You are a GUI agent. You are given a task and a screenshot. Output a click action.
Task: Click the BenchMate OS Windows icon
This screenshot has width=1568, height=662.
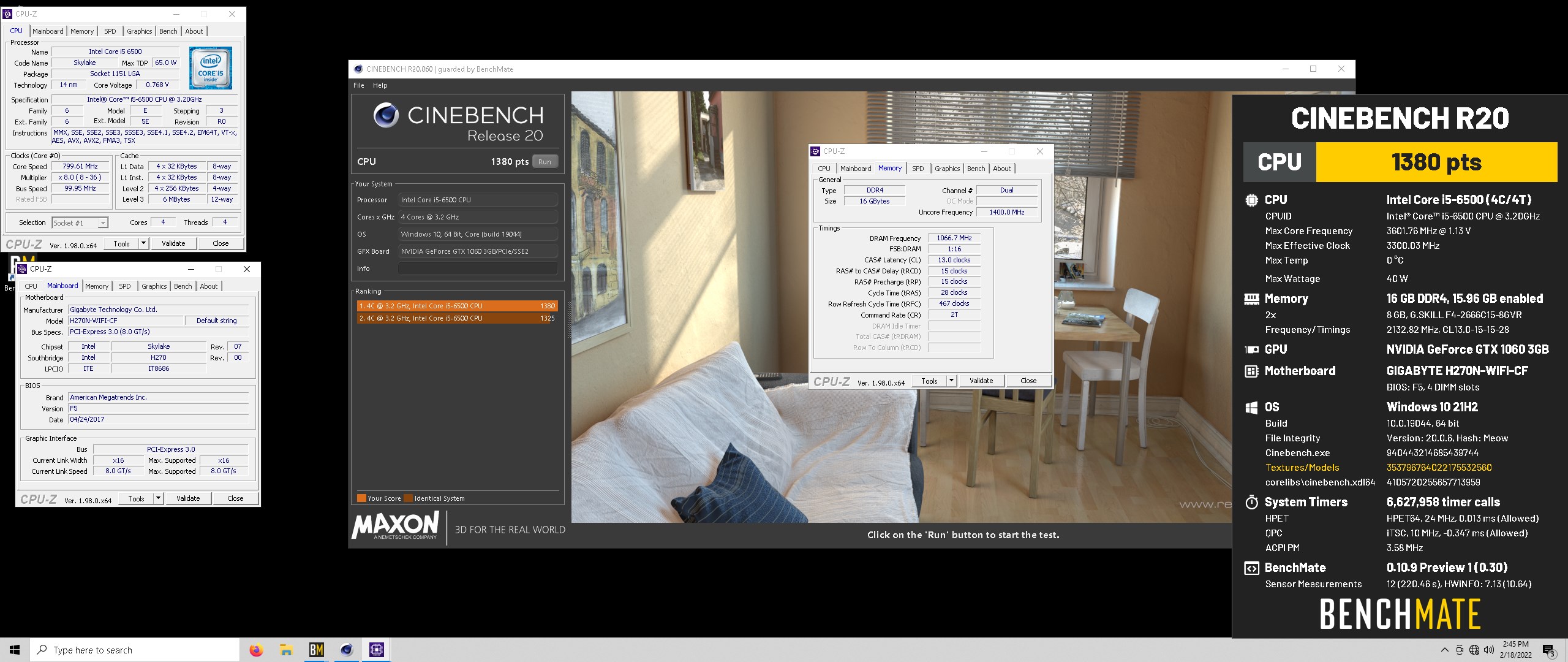1251,407
